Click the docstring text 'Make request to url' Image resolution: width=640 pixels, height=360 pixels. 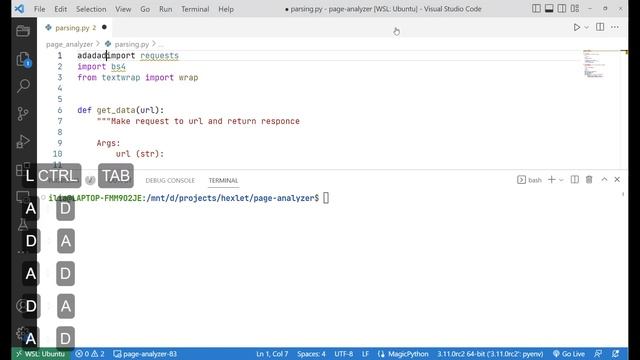(158, 121)
